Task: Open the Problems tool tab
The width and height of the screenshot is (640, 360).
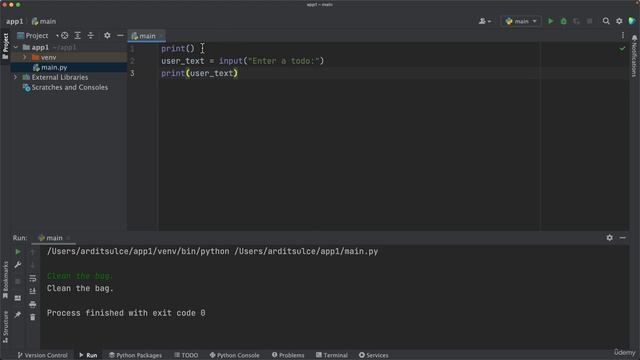Action: [x=288, y=355]
